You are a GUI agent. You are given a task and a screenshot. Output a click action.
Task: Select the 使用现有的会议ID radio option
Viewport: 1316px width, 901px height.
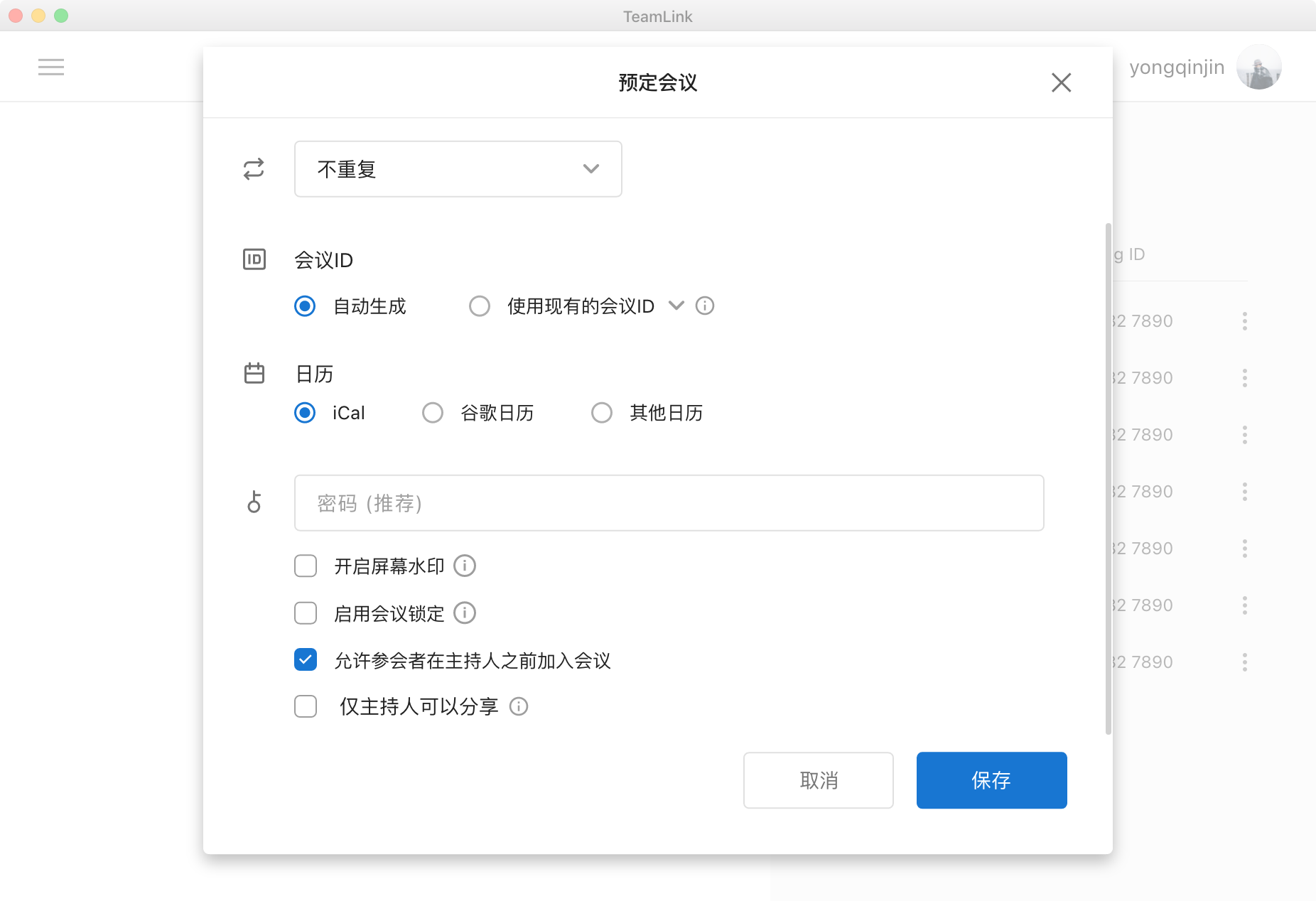480,306
